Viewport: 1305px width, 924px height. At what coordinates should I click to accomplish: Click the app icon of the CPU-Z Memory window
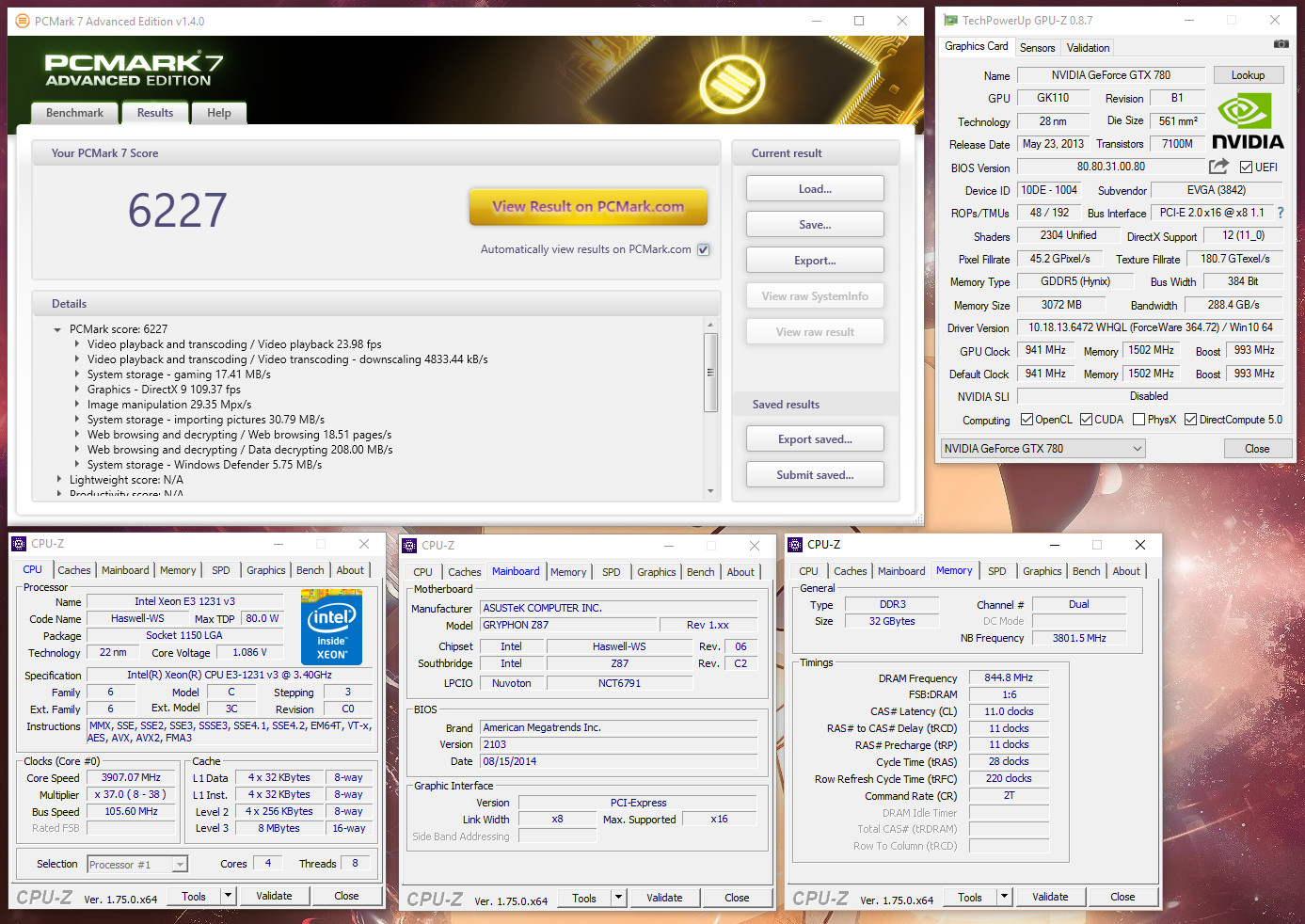pyautogui.click(x=795, y=545)
